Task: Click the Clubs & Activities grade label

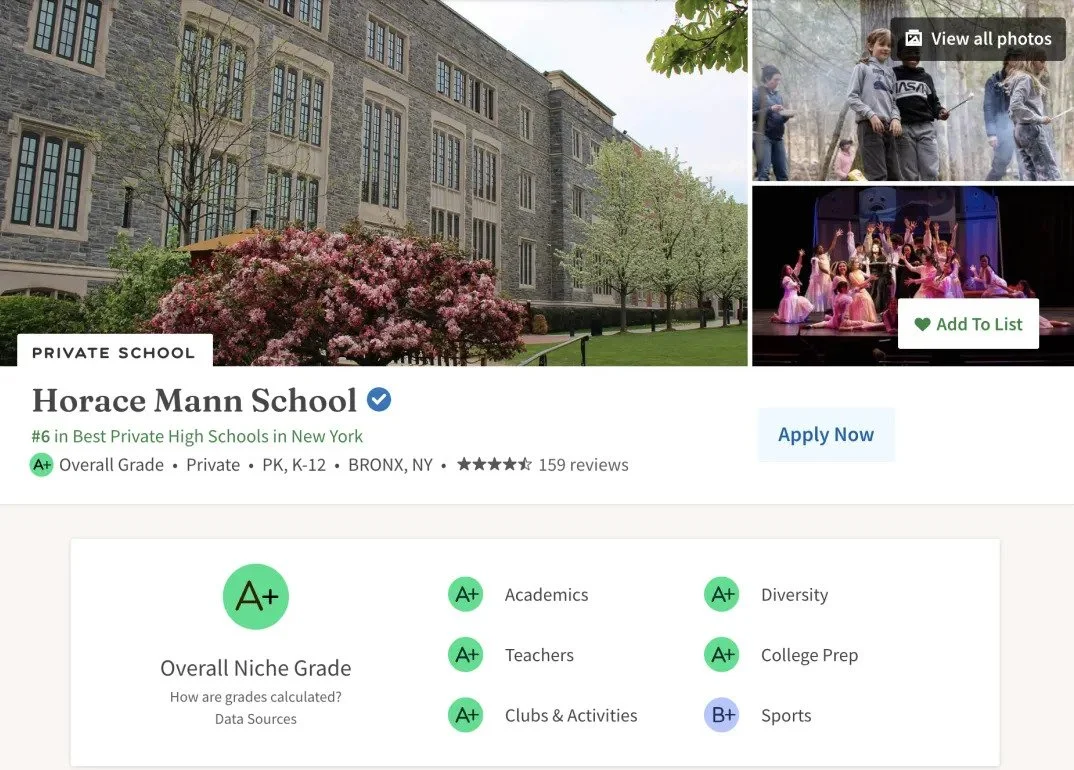Action: coord(571,715)
